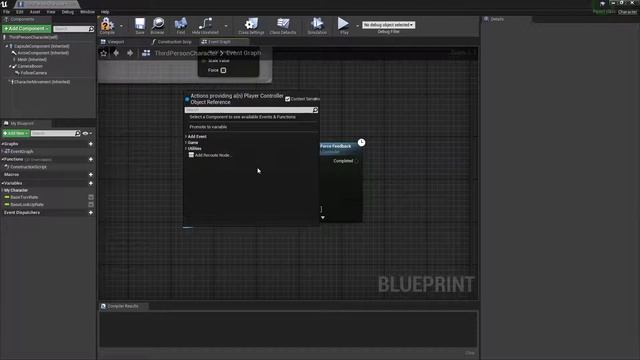Click the Add New button
The width and height of the screenshot is (640, 360).
coord(16,133)
